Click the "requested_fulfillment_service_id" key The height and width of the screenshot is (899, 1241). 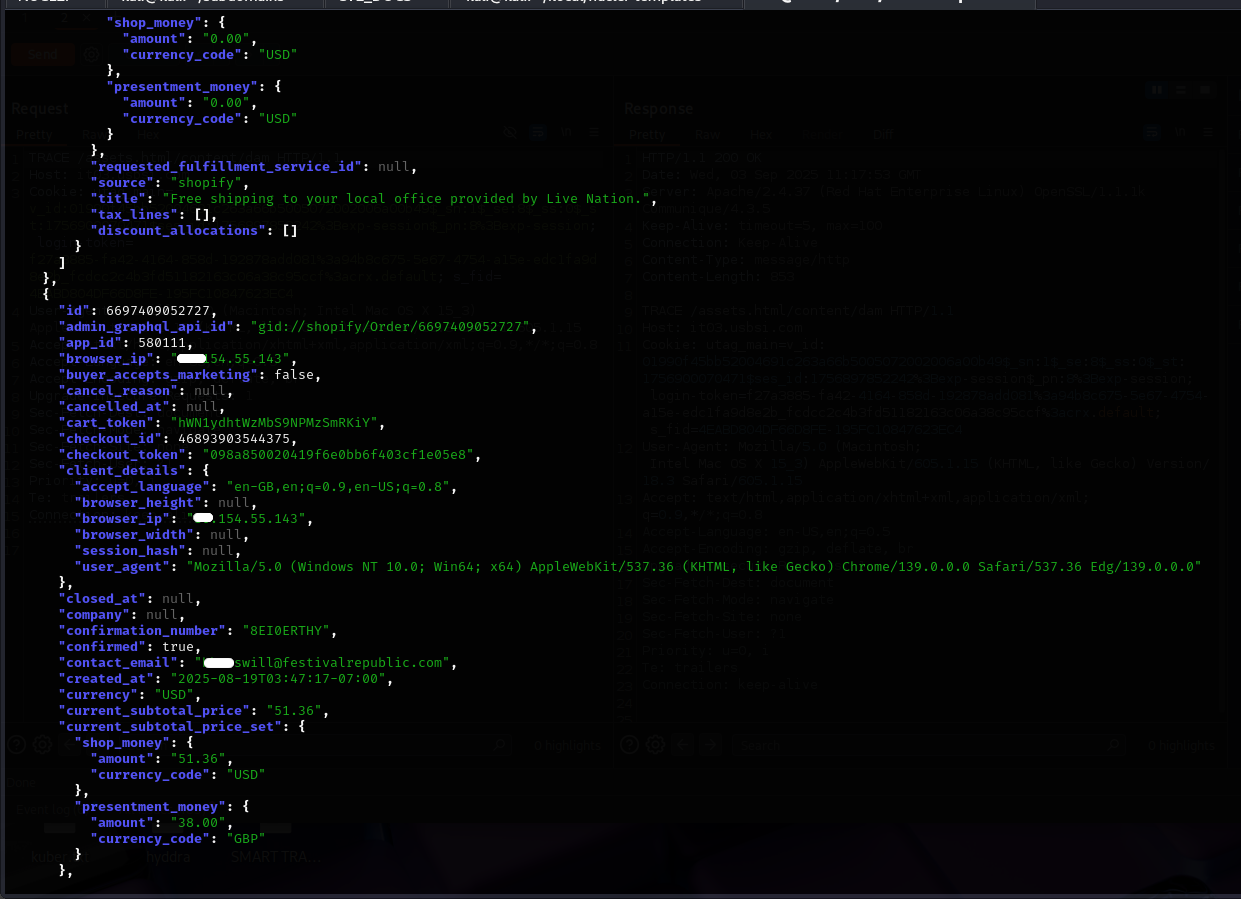pos(226,167)
